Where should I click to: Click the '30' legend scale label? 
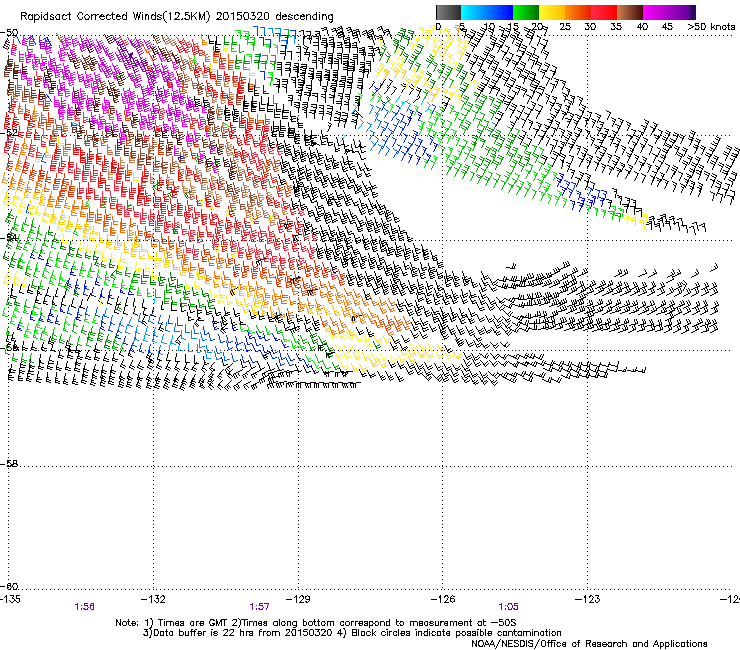(590, 27)
